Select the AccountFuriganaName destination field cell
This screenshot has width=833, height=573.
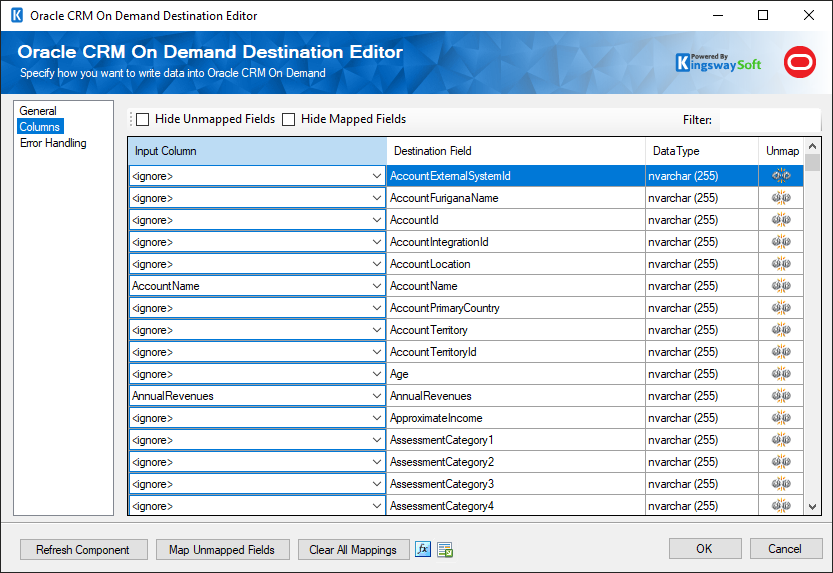point(516,198)
